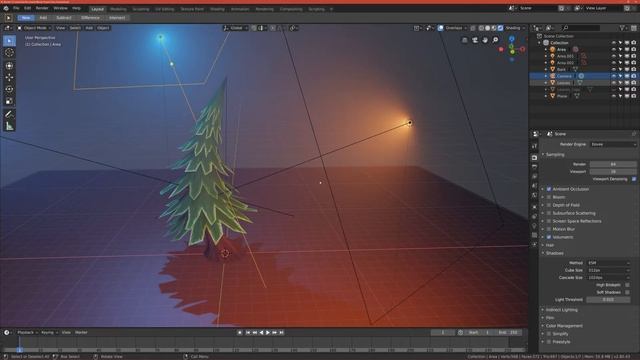
Task: Select the Cursor tool
Action: (9, 53)
